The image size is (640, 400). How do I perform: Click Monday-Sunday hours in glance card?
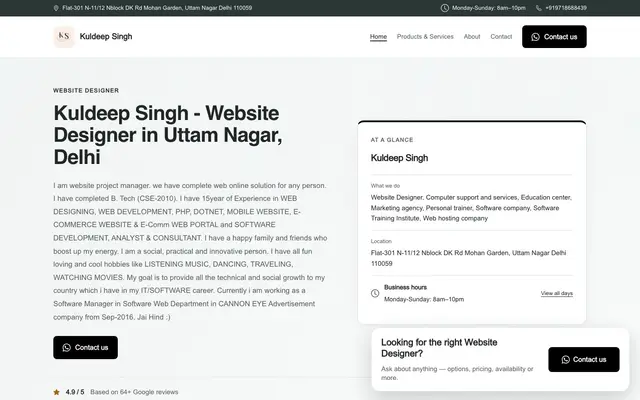point(424,300)
